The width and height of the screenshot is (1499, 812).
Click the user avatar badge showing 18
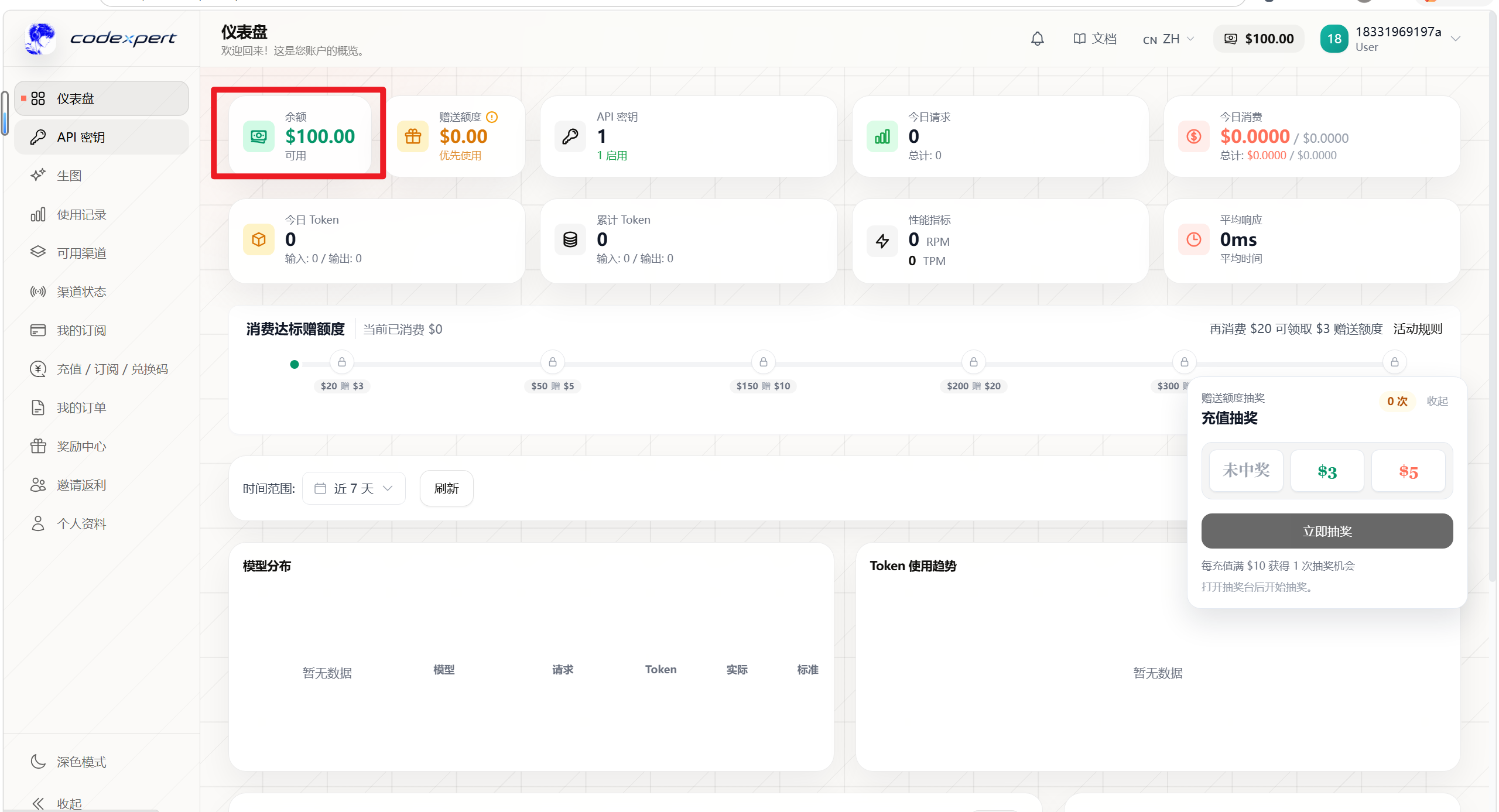(1334, 39)
